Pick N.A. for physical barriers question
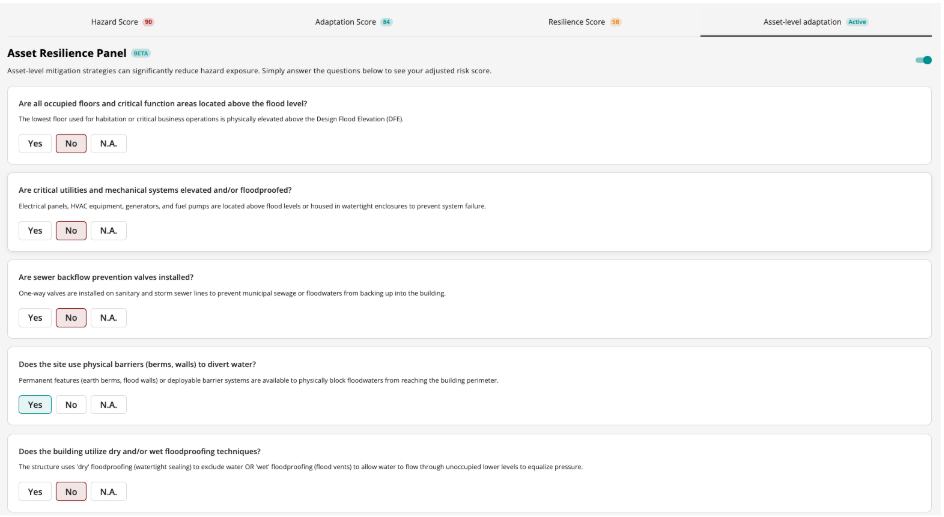 coord(108,405)
